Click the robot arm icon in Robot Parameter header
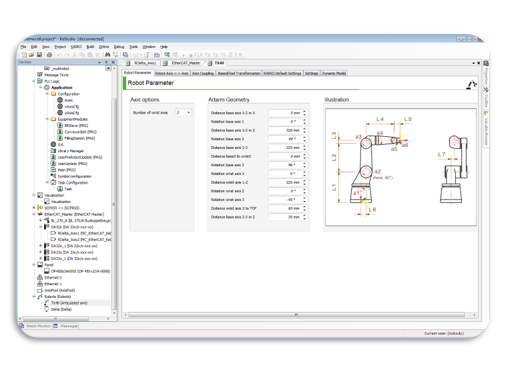 pos(471,85)
